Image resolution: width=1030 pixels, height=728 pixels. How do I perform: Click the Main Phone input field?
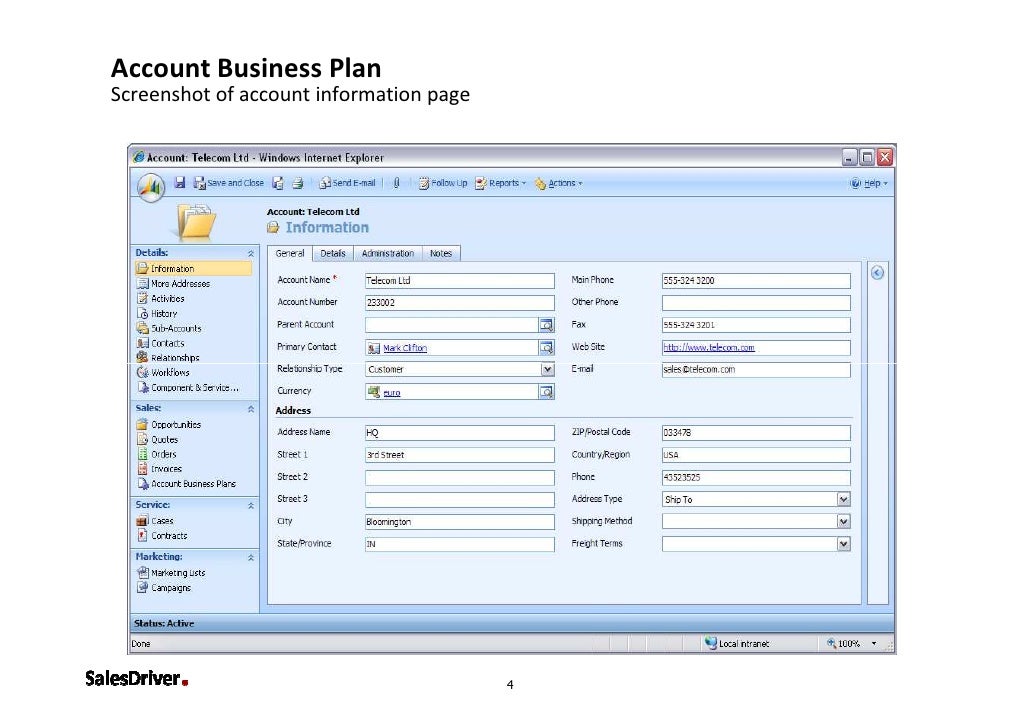pyautogui.click(x=756, y=281)
